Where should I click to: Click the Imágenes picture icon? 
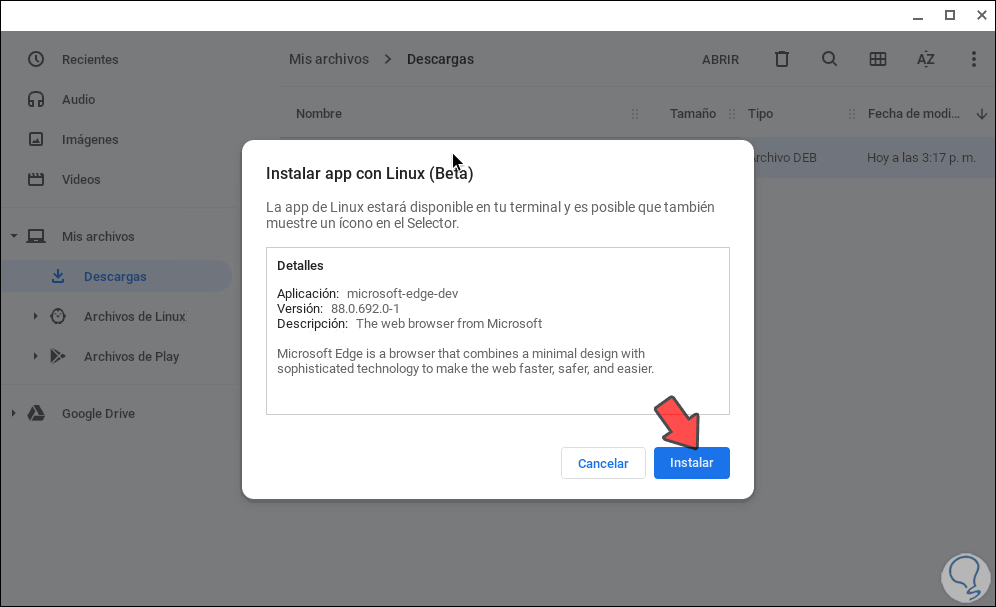pyautogui.click(x=36, y=139)
